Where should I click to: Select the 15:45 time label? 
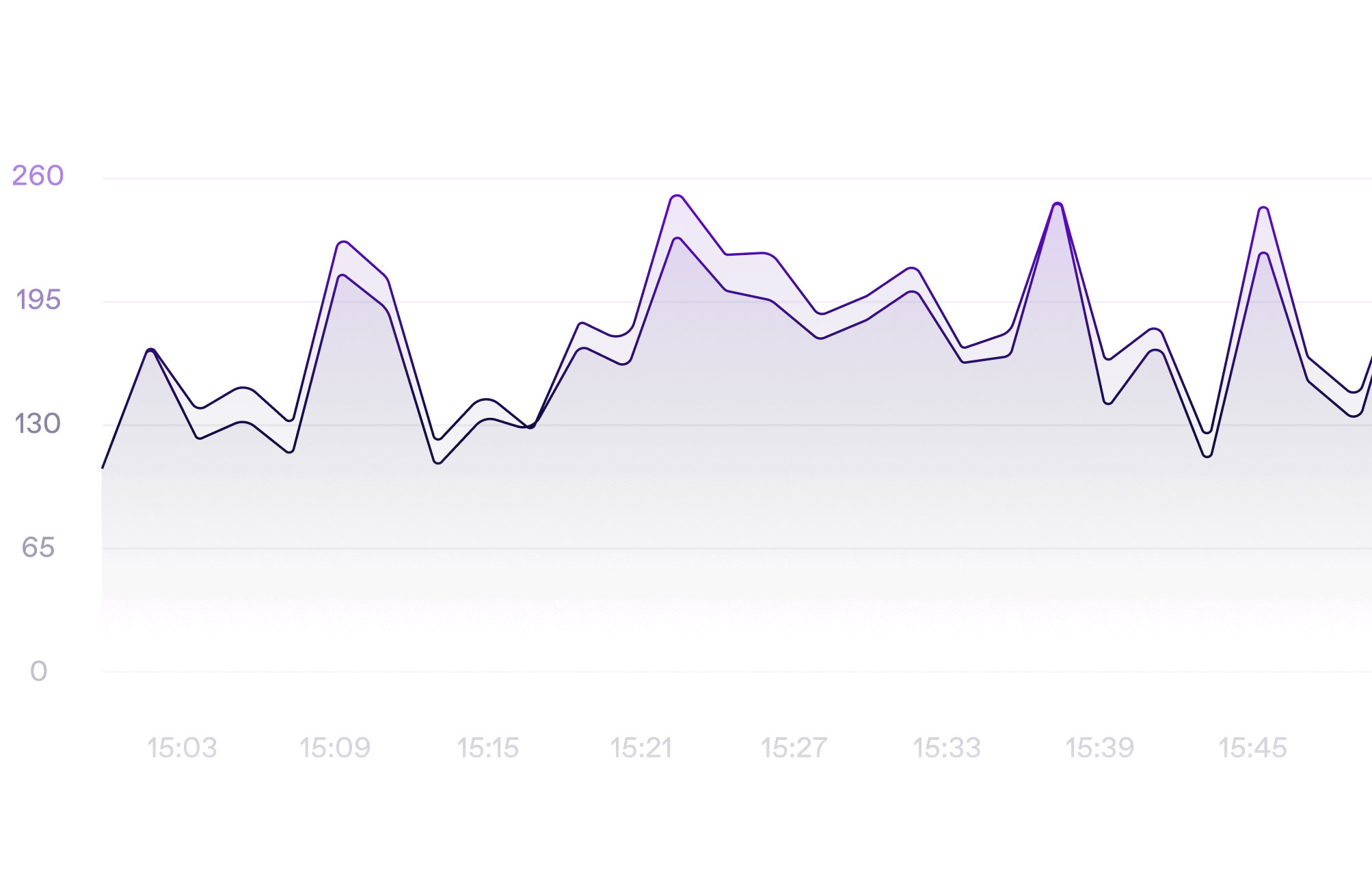tap(1253, 748)
